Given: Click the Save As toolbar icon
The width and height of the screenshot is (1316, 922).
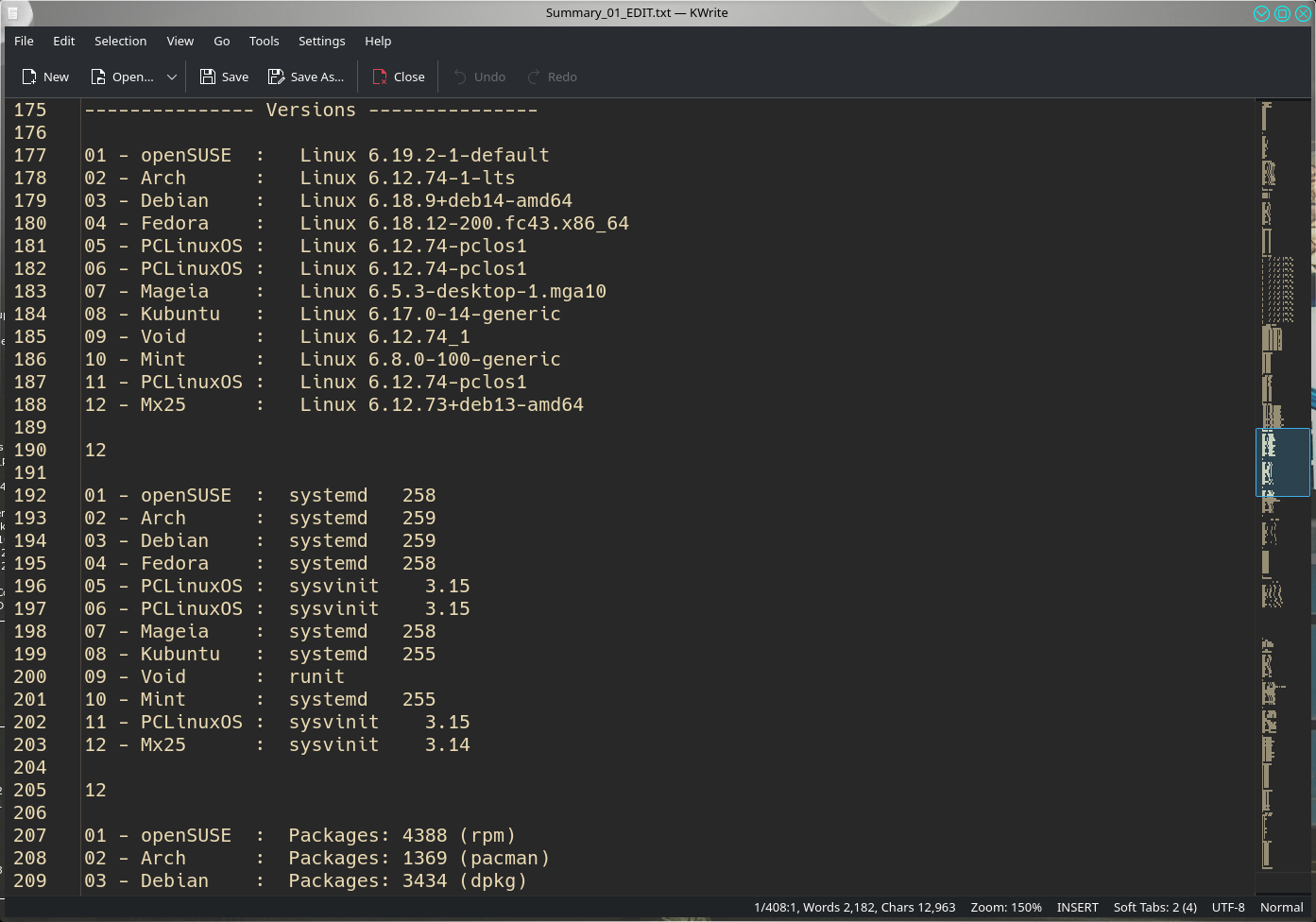Looking at the screenshot, I should pos(276,77).
